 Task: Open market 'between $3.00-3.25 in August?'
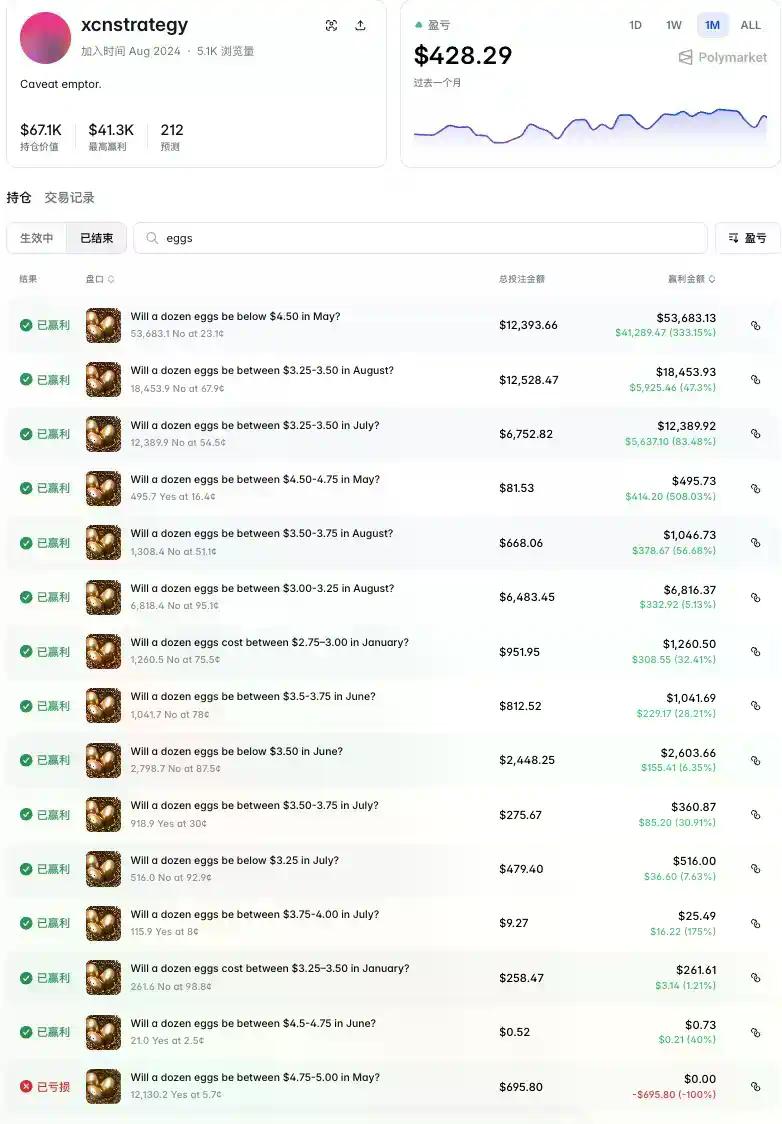click(x=262, y=588)
